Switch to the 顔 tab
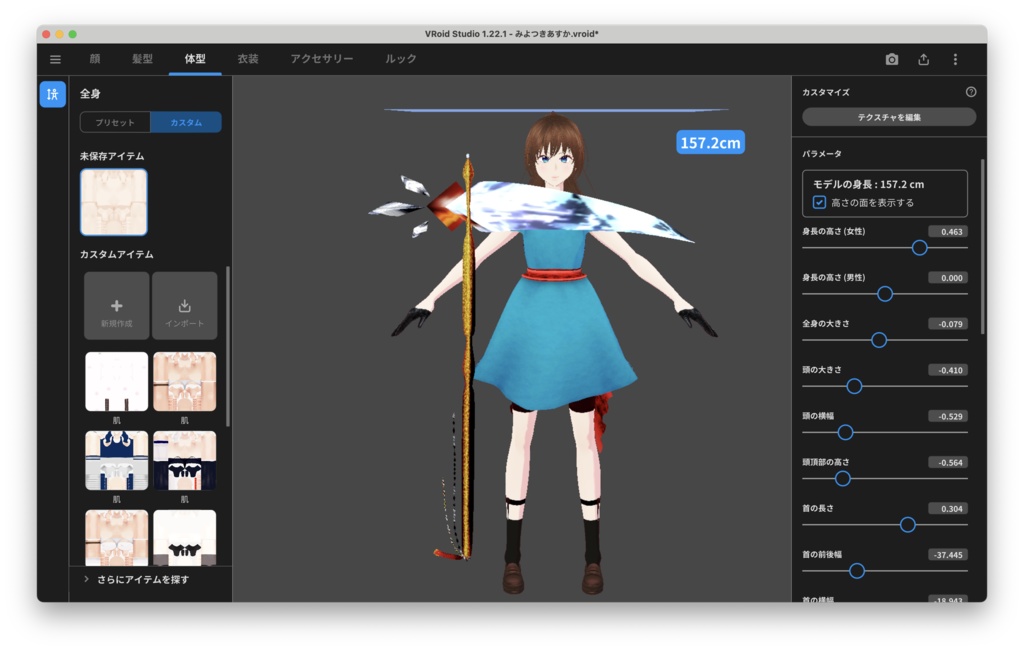Screen dimensions: 1024x651 [95, 59]
